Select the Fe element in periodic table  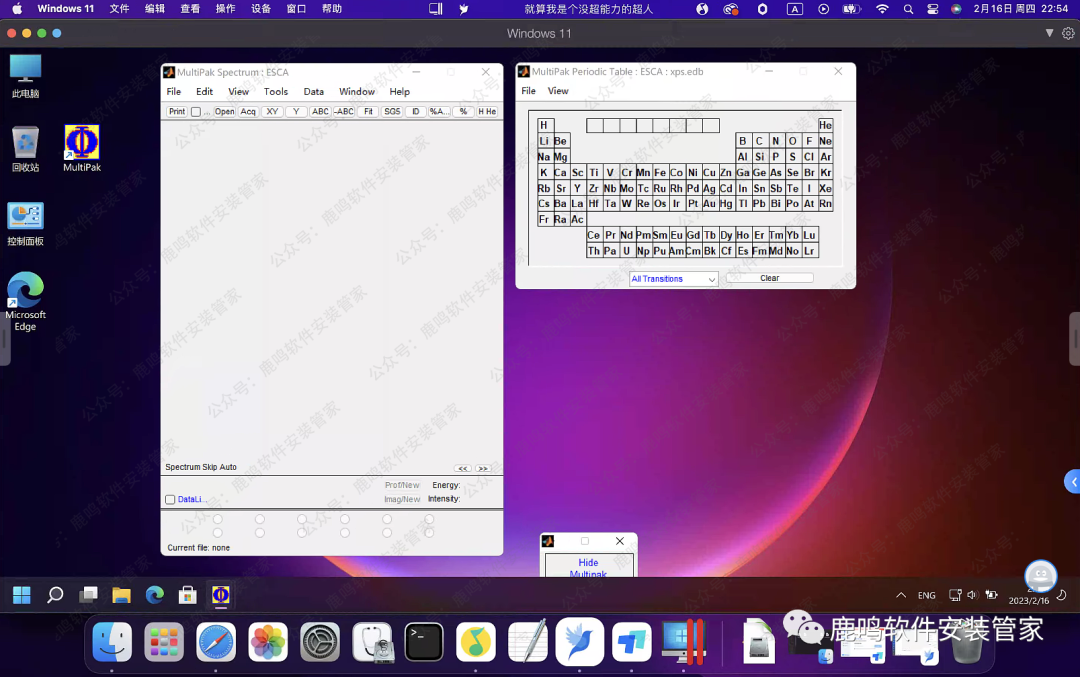click(660, 173)
